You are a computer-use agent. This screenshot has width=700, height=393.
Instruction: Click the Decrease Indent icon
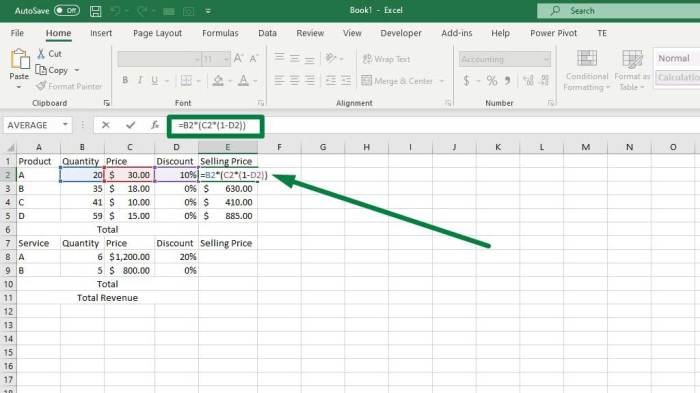(x=331, y=80)
